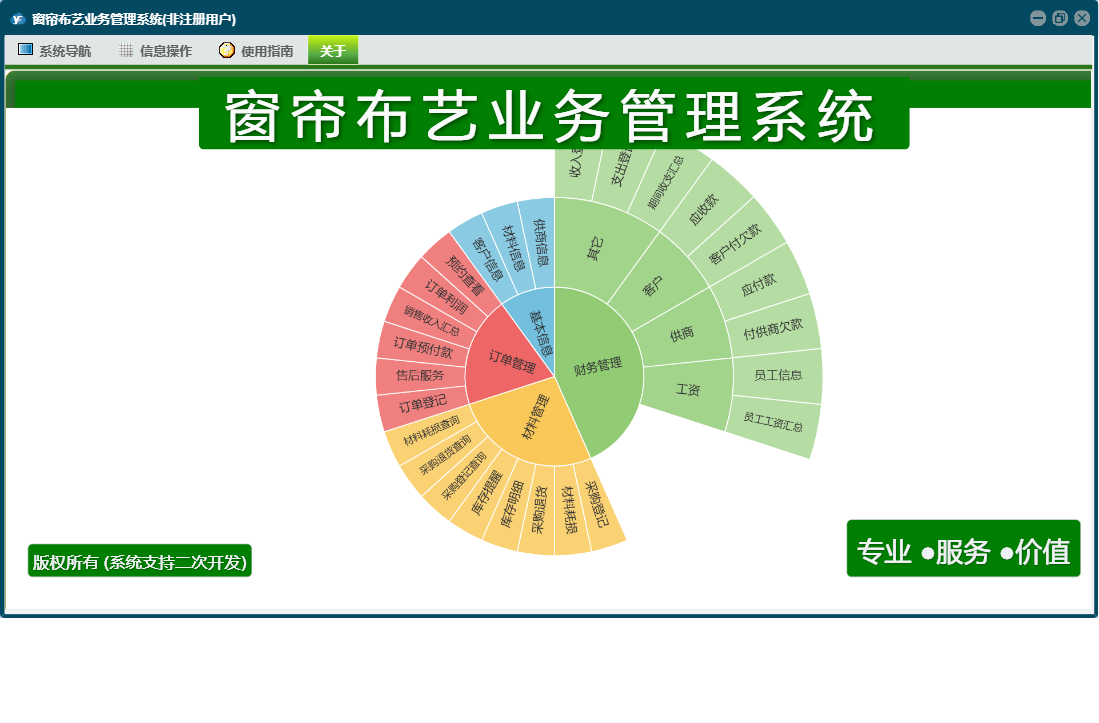Open 员工工资汇总 in the chart
The width and height of the screenshot is (1099, 723).
tap(772, 422)
